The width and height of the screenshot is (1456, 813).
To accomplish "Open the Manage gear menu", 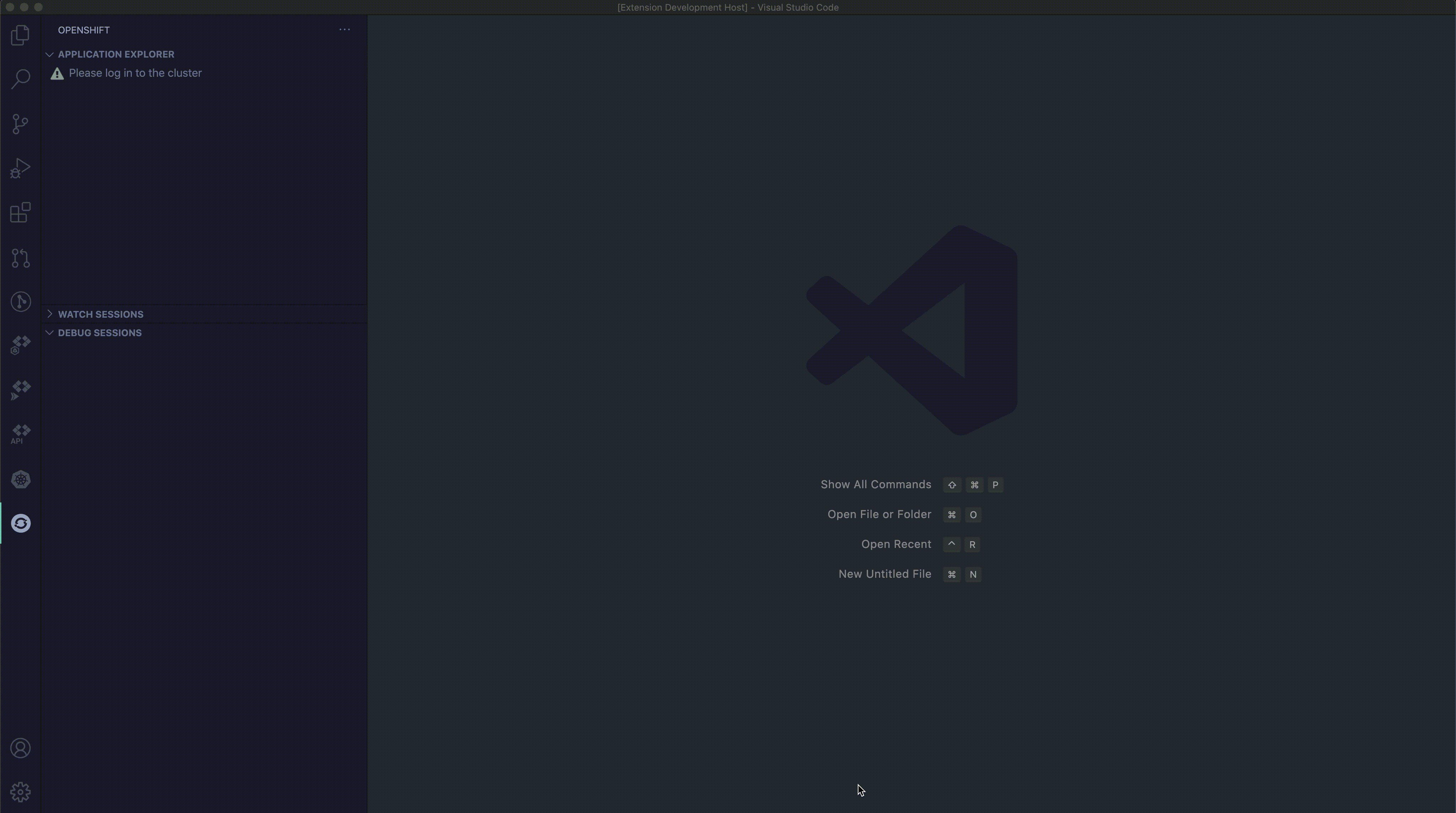I will pyautogui.click(x=20, y=792).
